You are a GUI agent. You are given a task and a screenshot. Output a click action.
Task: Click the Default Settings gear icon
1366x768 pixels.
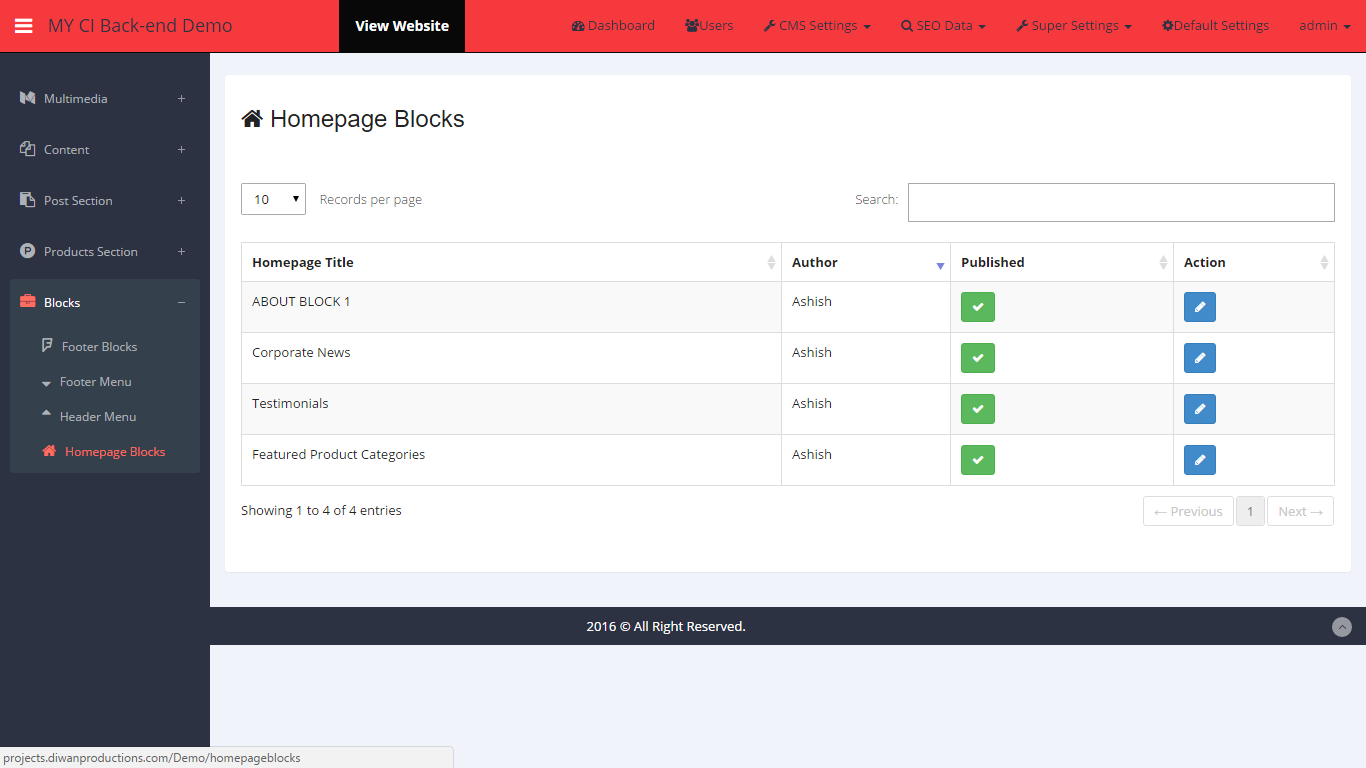pyautogui.click(x=1169, y=25)
